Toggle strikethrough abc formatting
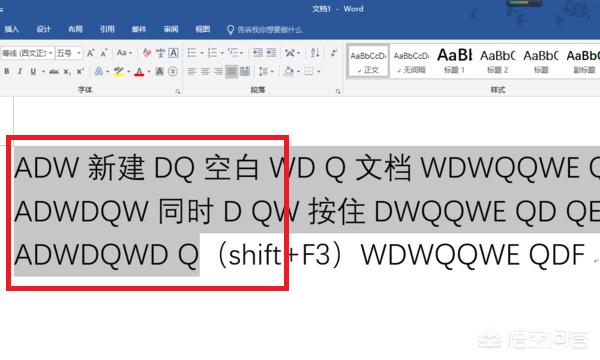600x360 pixels. [x=54, y=71]
